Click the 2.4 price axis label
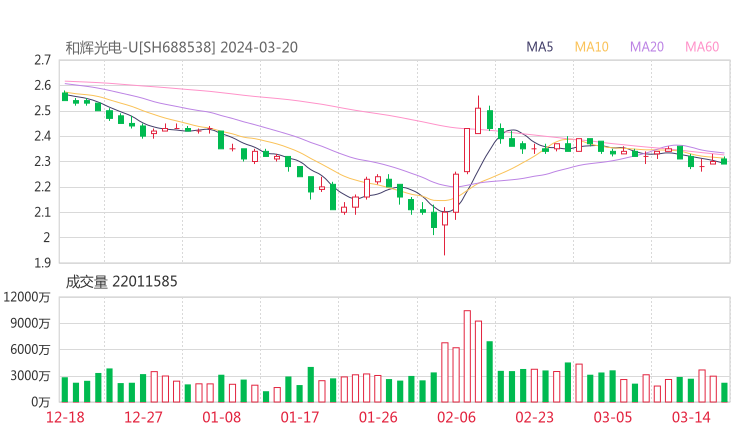Image resolution: width=740 pixels, height=440 pixels. click(x=42, y=136)
